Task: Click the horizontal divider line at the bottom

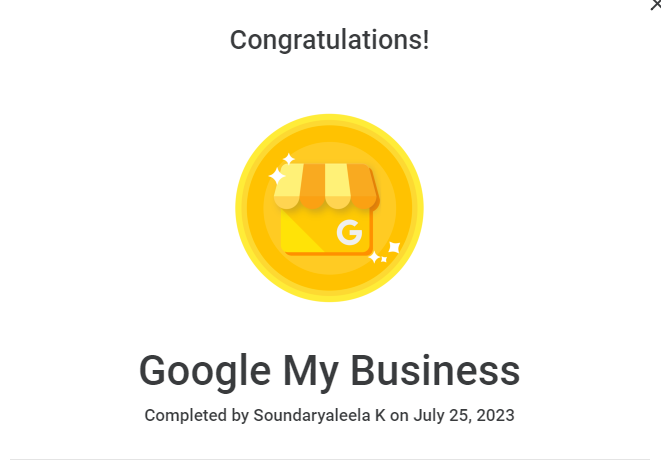Action: [x=329, y=459]
